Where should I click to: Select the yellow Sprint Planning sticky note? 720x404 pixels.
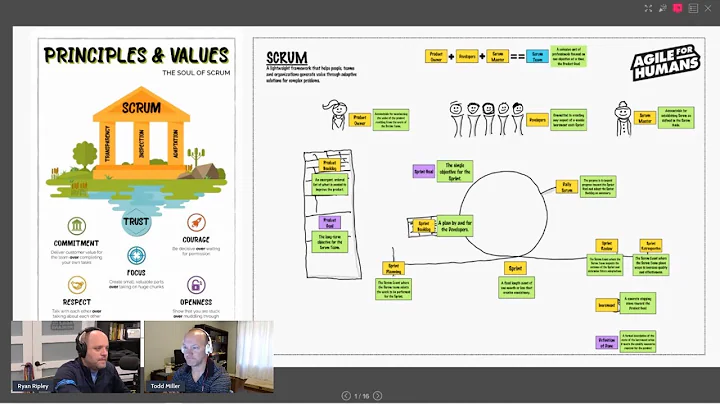(394, 268)
